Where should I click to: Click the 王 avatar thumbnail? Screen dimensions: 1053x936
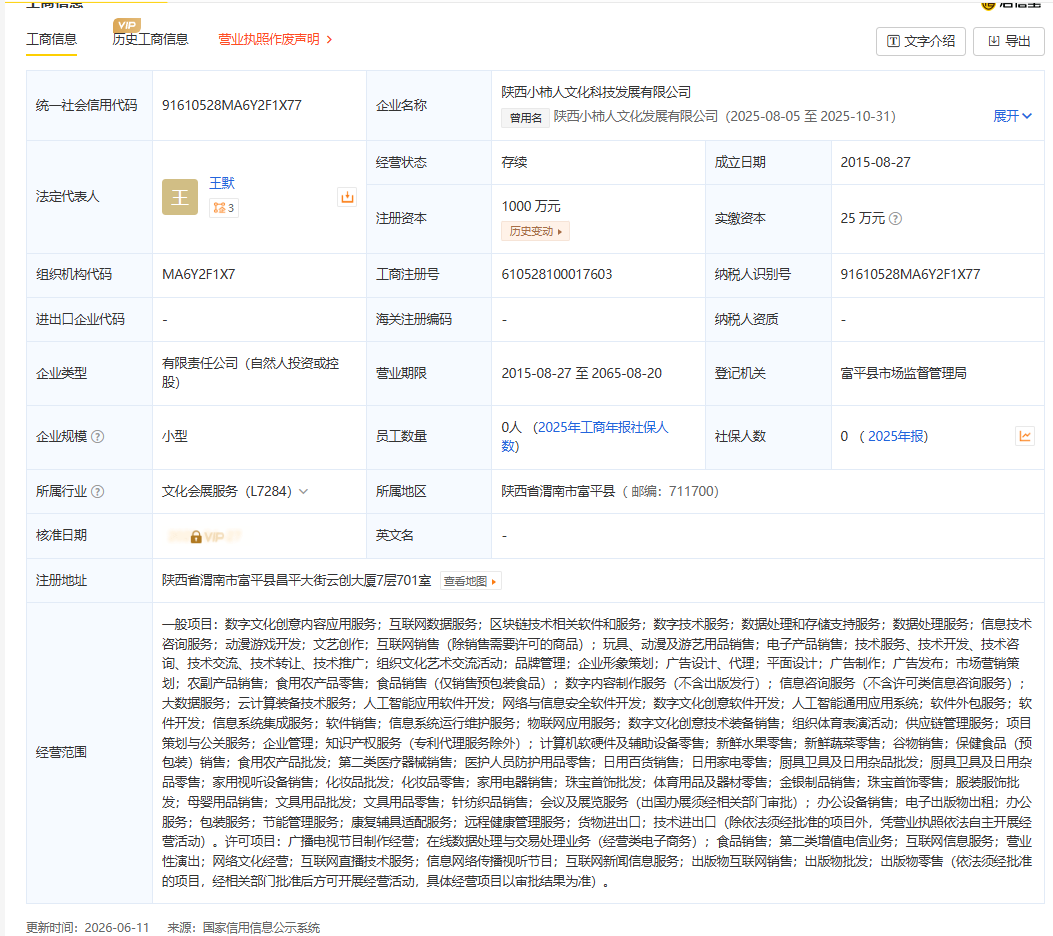point(180,197)
